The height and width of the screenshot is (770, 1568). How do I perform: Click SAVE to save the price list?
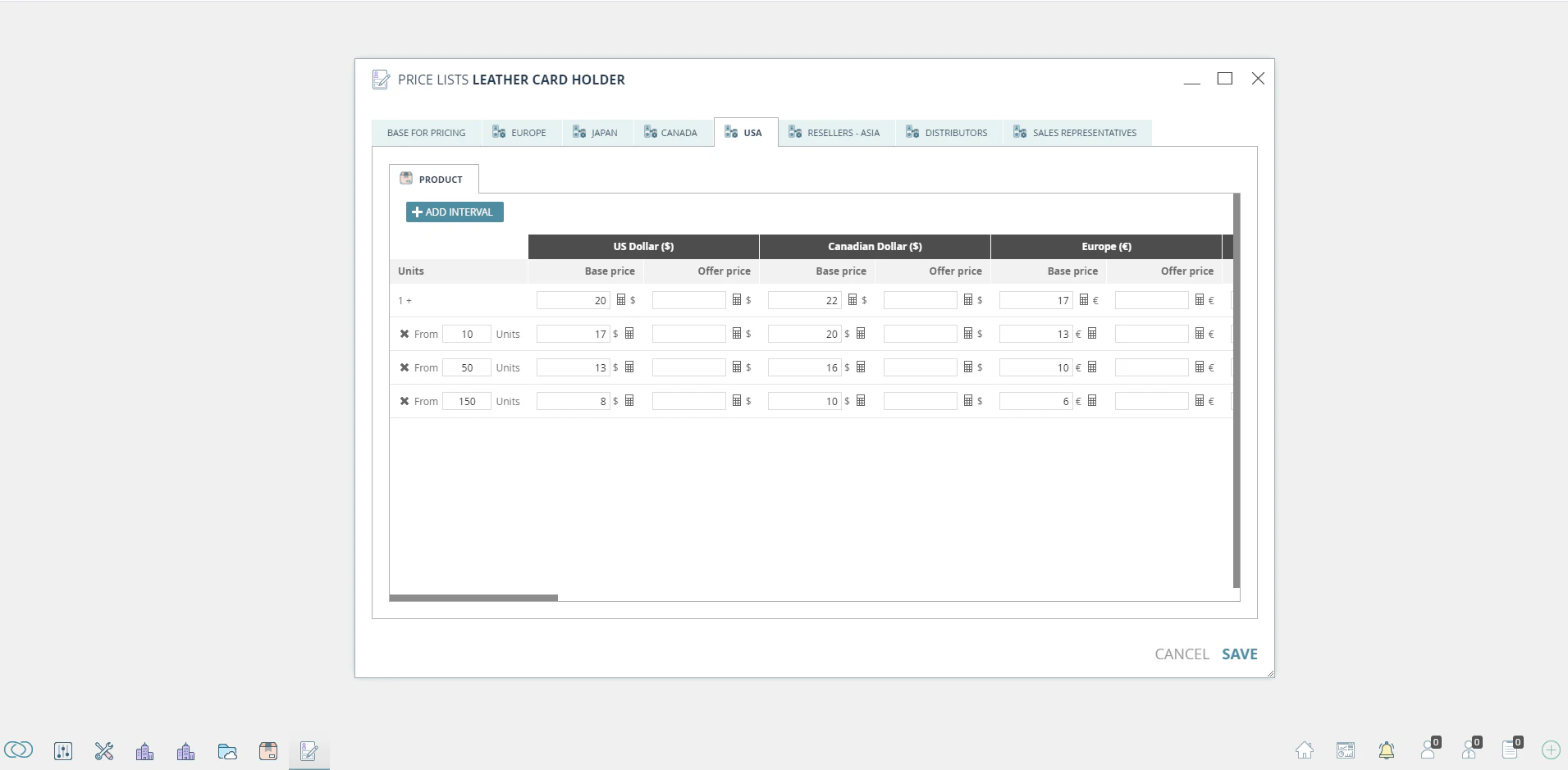tap(1239, 654)
